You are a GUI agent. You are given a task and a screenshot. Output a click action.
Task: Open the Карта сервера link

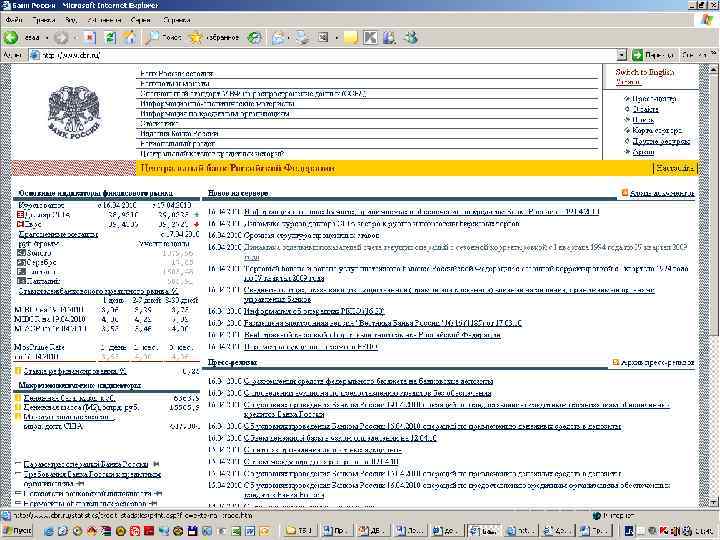(657, 130)
